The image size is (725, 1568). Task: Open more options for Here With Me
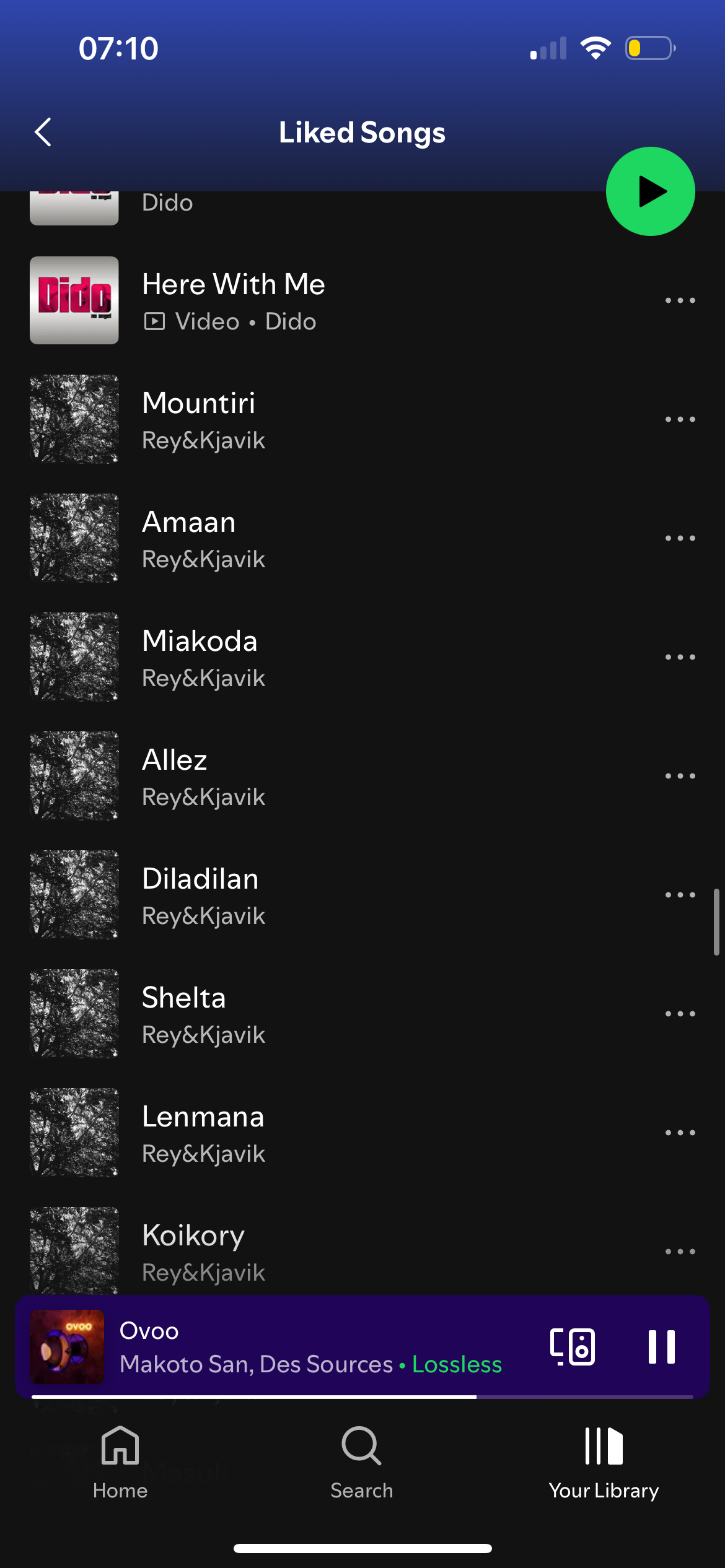680,300
